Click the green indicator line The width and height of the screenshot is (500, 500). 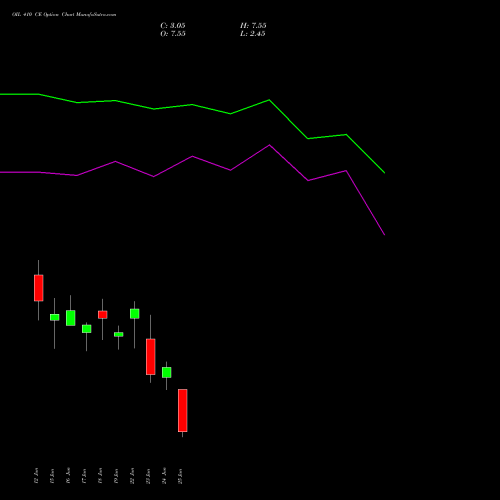click(192, 105)
